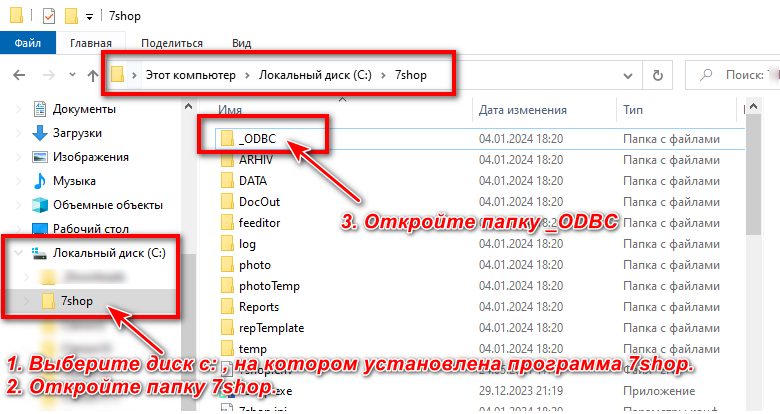Click the search field

point(732,75)
